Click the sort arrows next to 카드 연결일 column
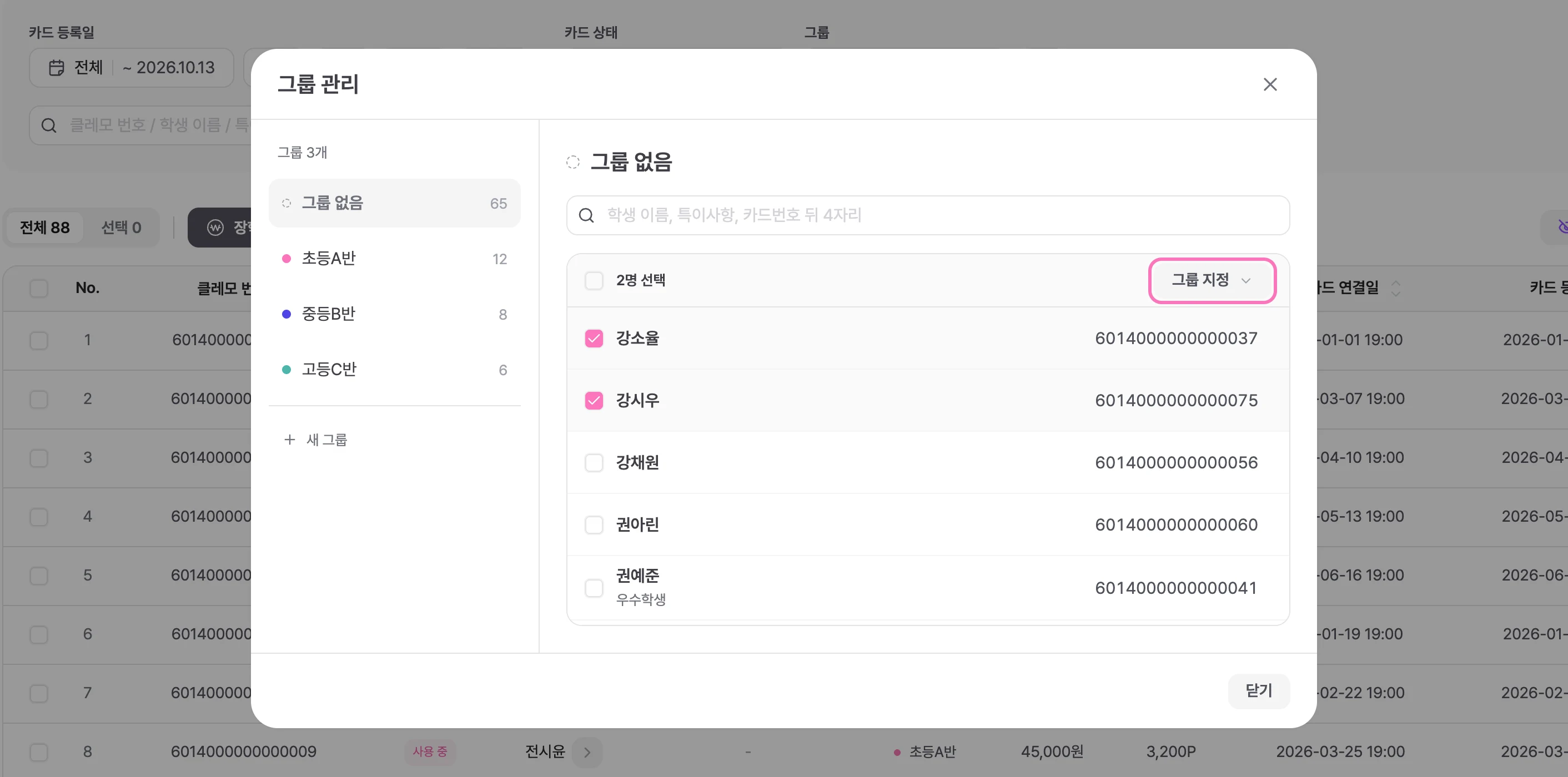The height and width of the screenshot is (777, 1568). (x=1396, y=288)
